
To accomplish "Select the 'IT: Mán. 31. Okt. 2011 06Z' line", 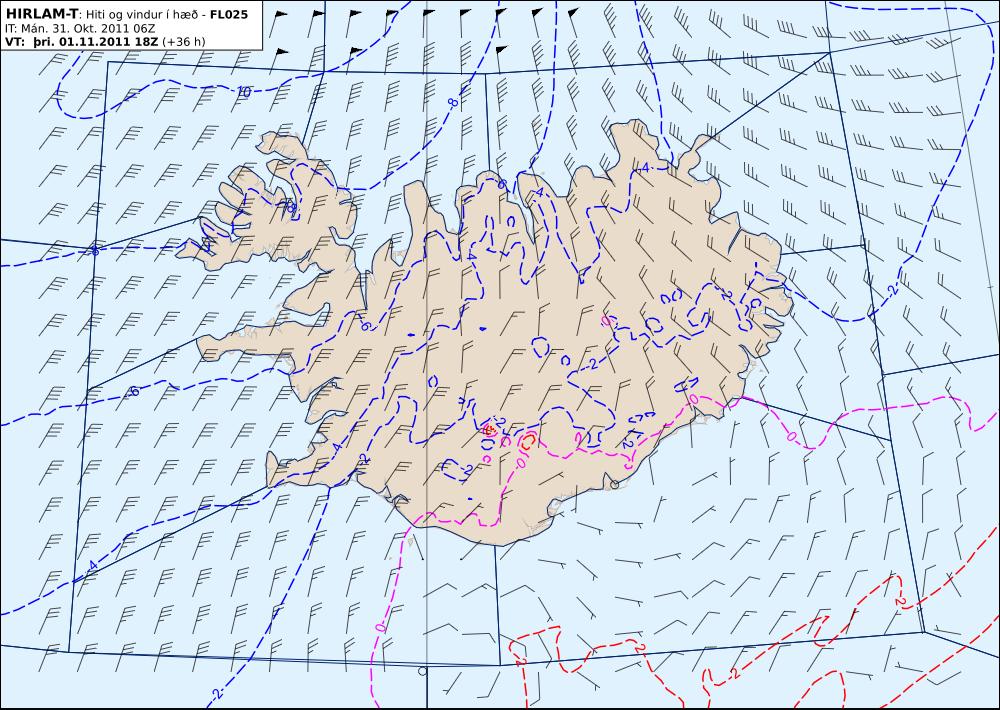I will (x=80, y=28).
